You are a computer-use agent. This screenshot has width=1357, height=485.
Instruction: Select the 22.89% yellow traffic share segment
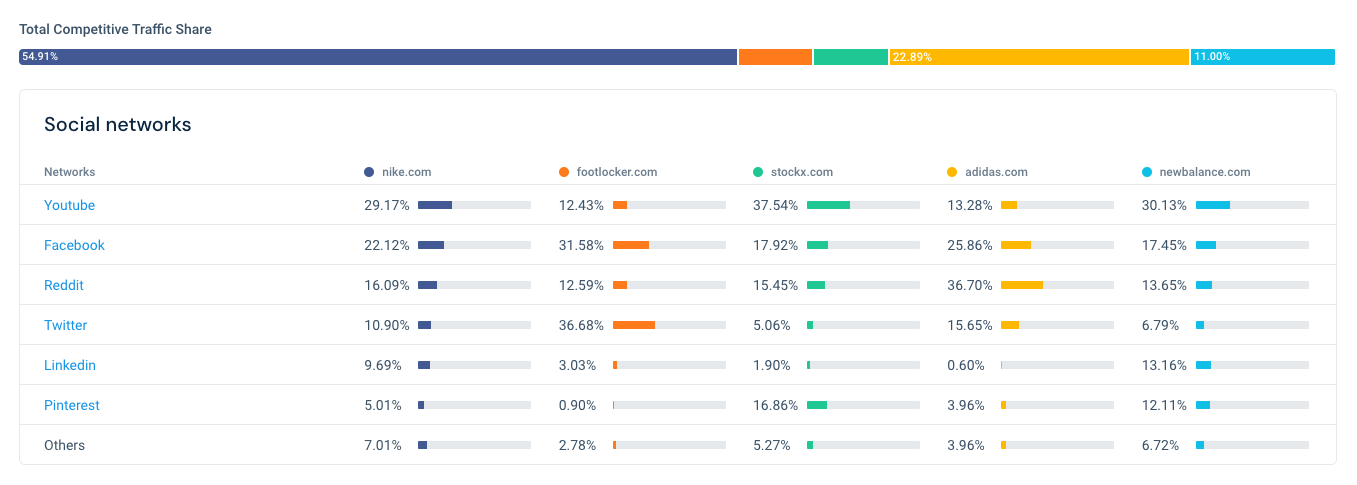[x=1039, y=57]
